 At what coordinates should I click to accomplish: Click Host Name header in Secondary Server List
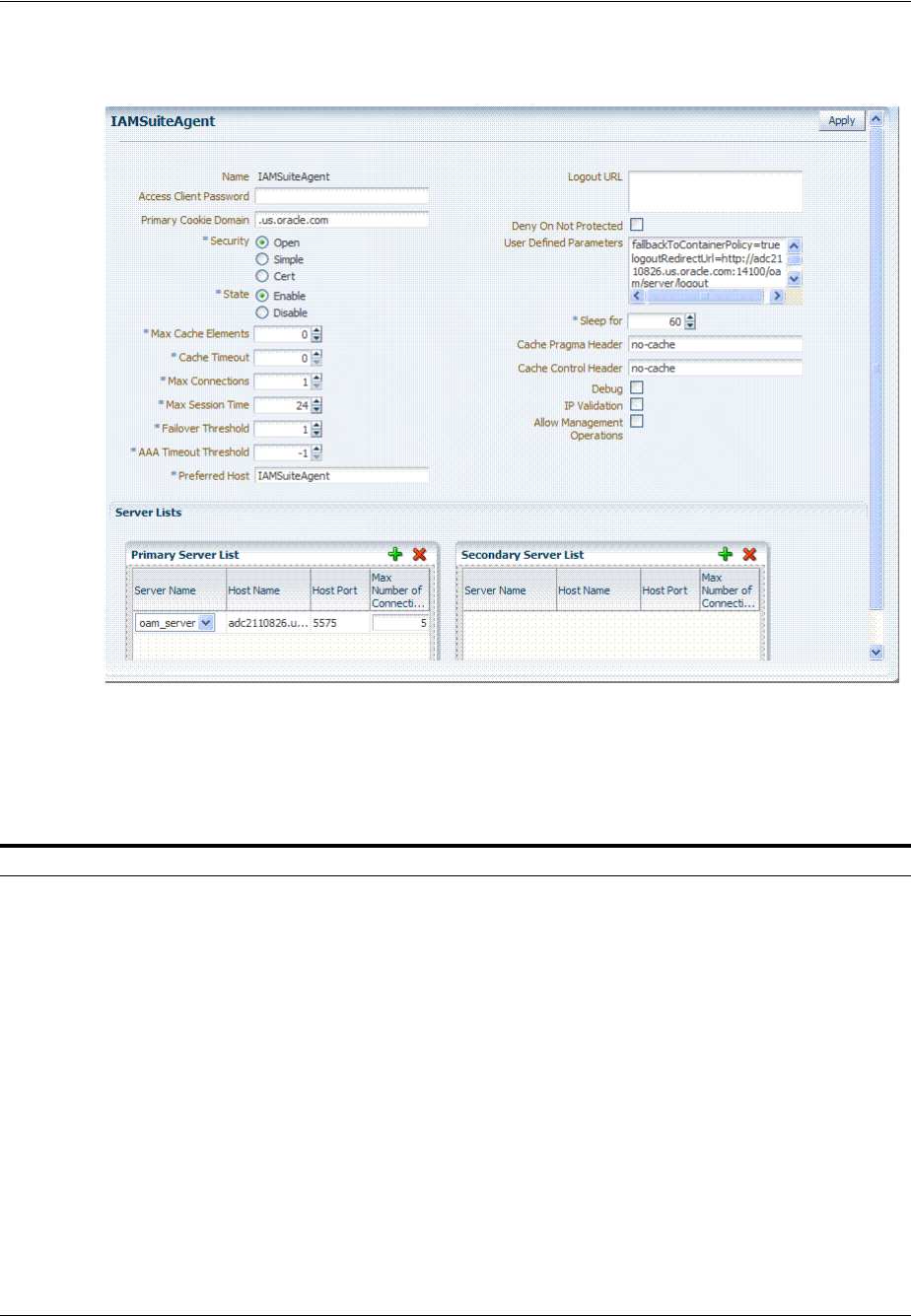click(x=597, y=590)
